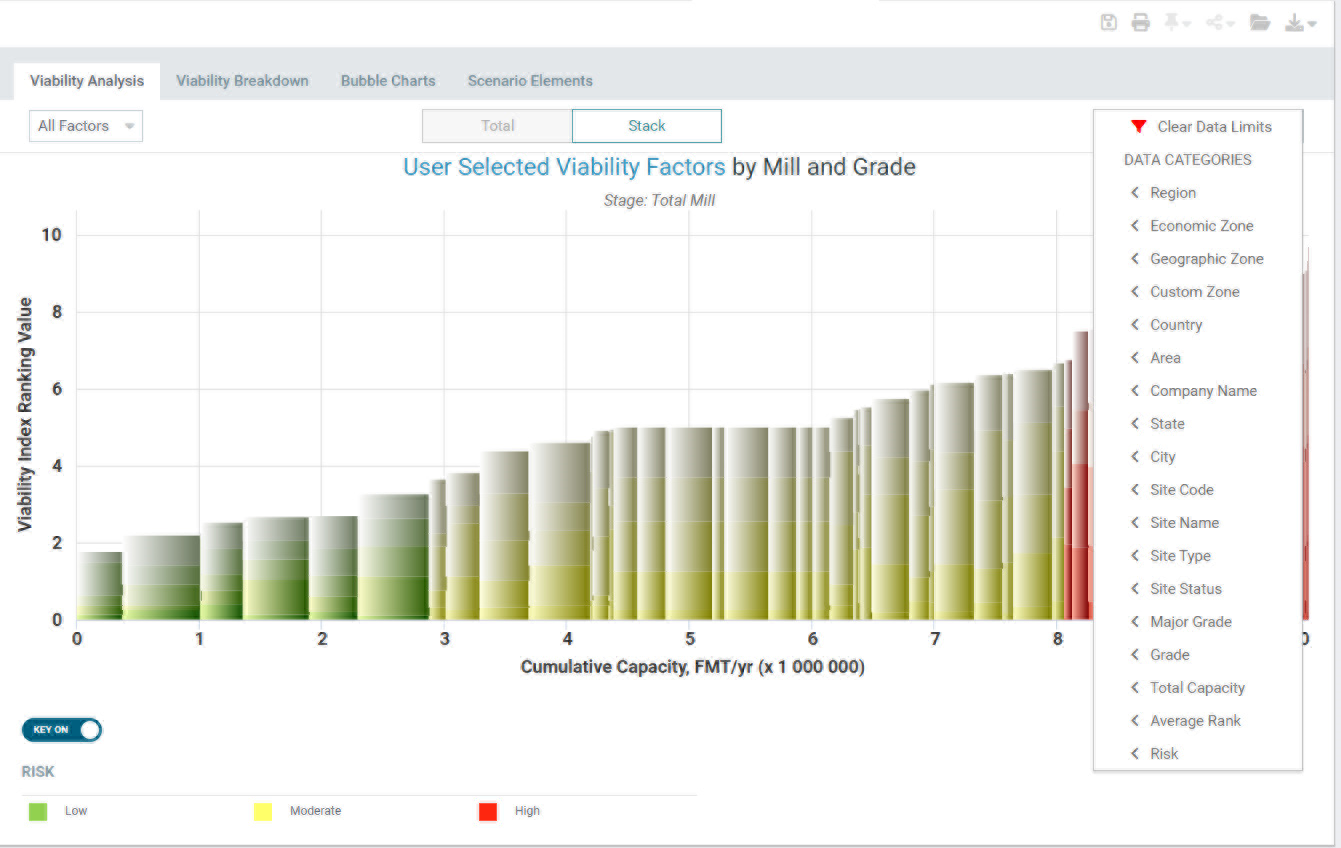Select the Viability Breakdown tab link
The width and height of the screenshot is (1341, 848).
(x=242, y=80)
